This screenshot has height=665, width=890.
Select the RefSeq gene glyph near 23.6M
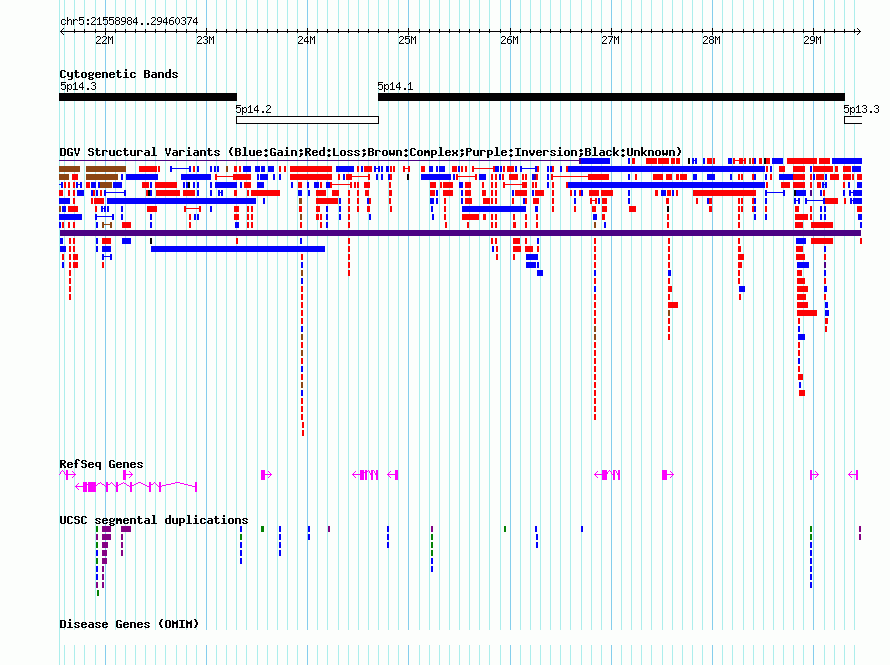click(x=266, y=474)
